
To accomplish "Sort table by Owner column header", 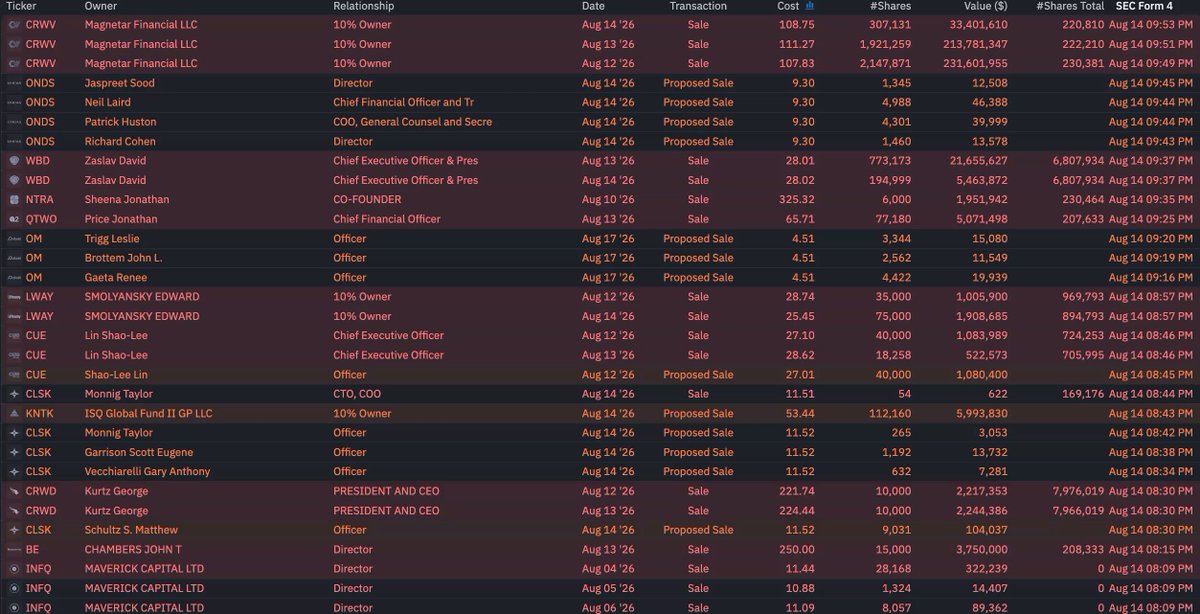I will click(101, 6).
